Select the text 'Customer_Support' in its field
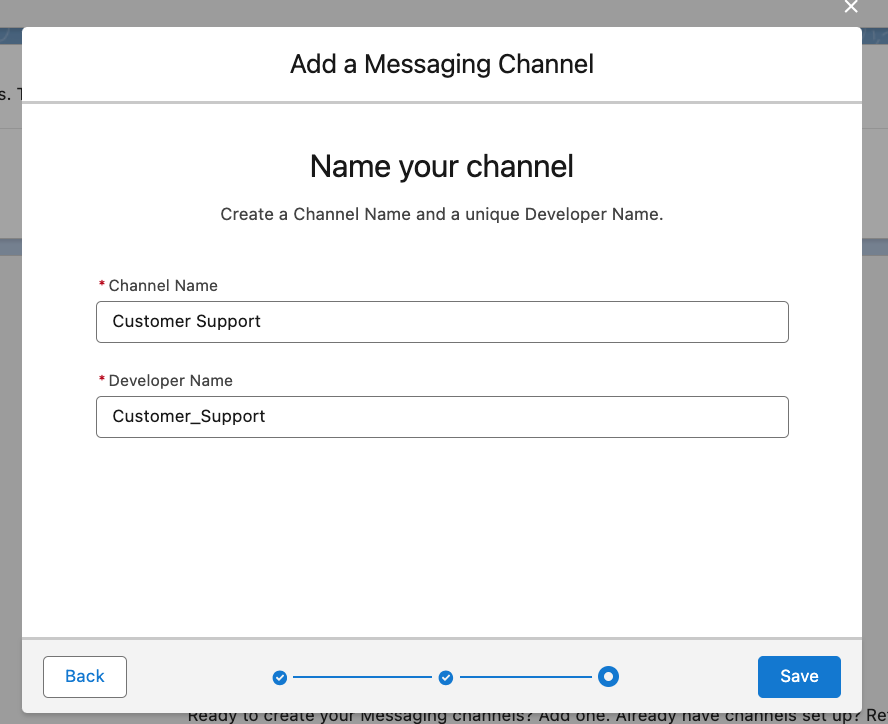 [x=189, y=416]
